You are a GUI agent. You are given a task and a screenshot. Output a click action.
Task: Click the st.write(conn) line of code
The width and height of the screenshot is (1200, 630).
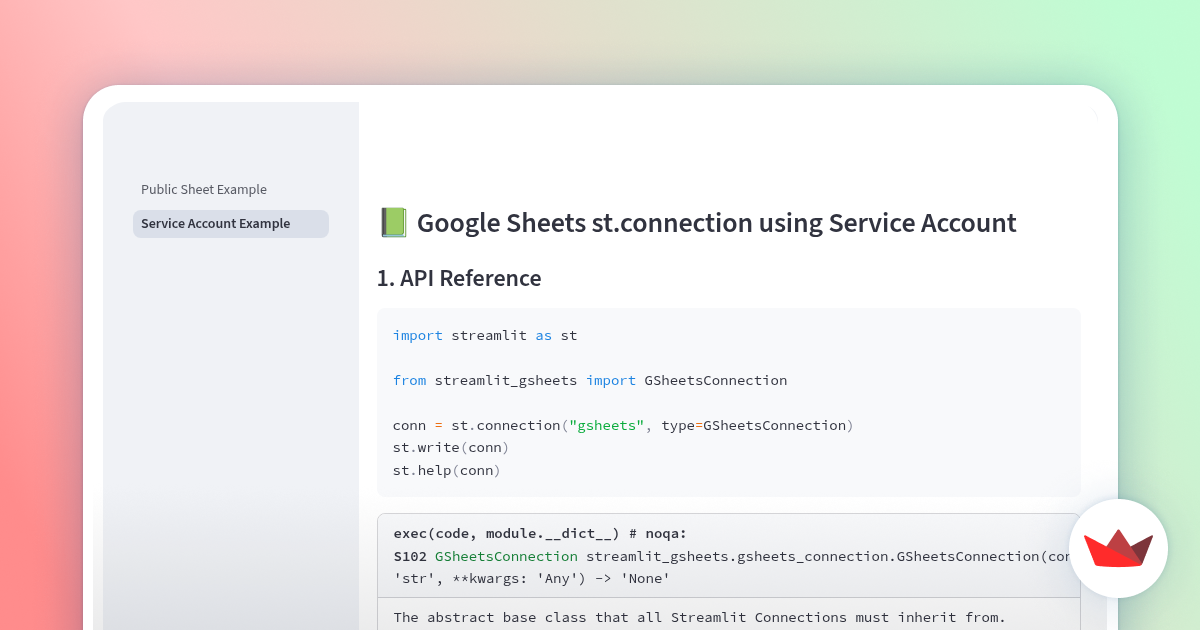[x=450, y=447]
